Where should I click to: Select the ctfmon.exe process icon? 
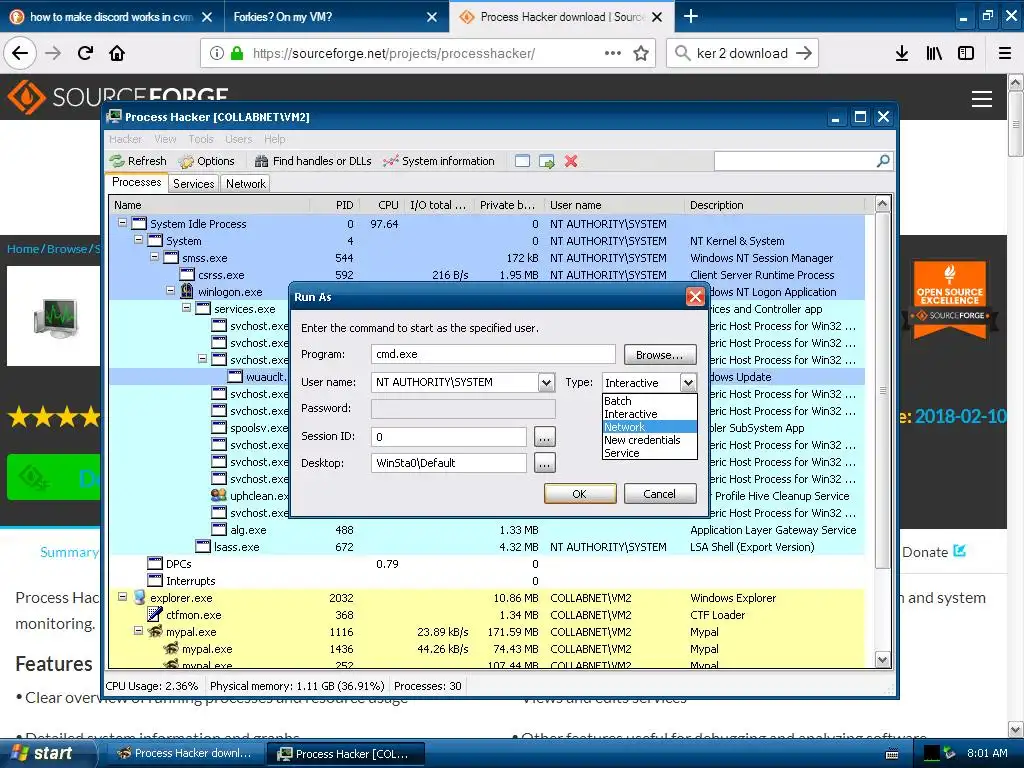pyautogui.click(x=155, y=615)
